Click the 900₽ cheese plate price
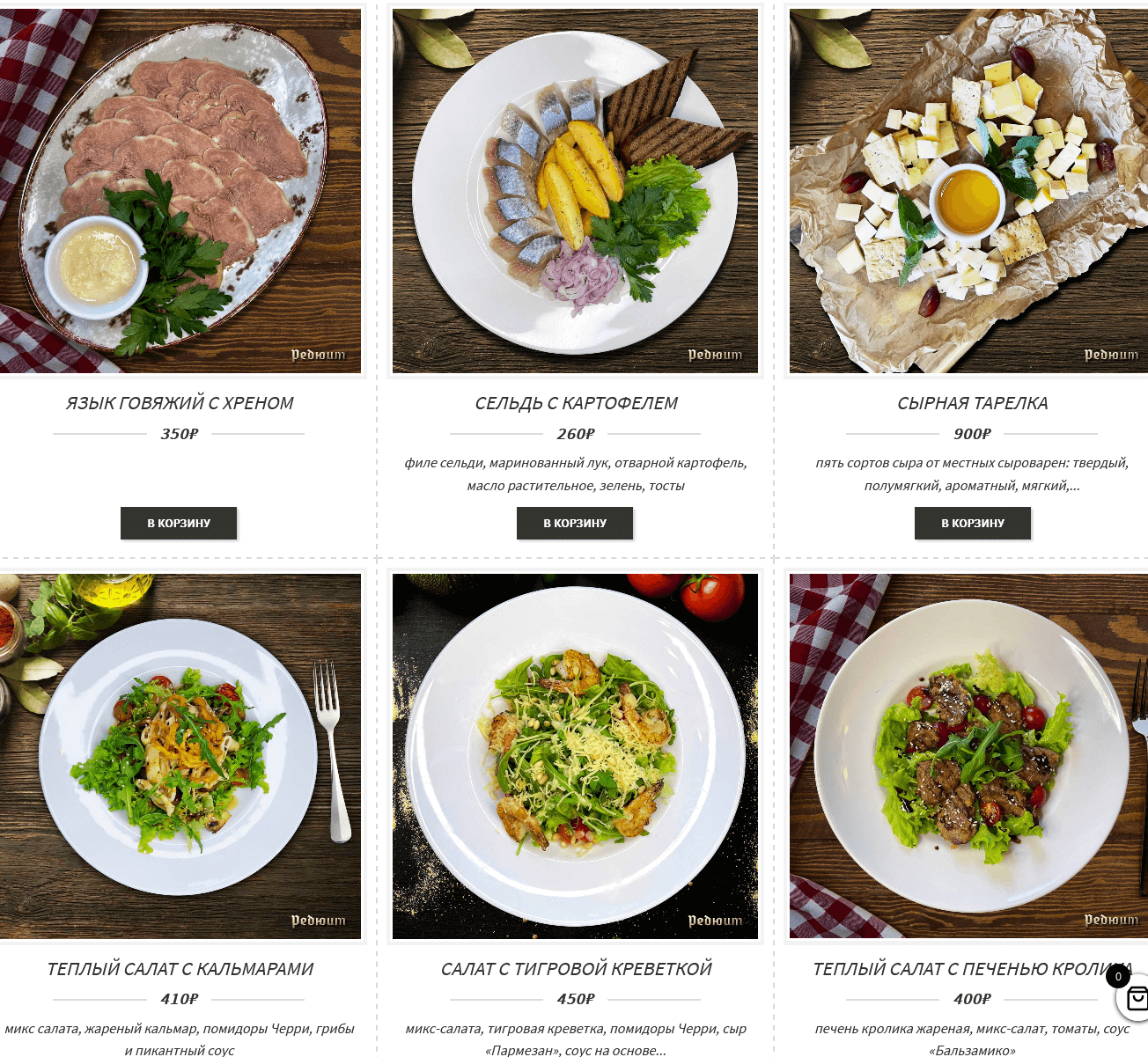Viewport: 1148px width, 1057px height. click(972, 434)
